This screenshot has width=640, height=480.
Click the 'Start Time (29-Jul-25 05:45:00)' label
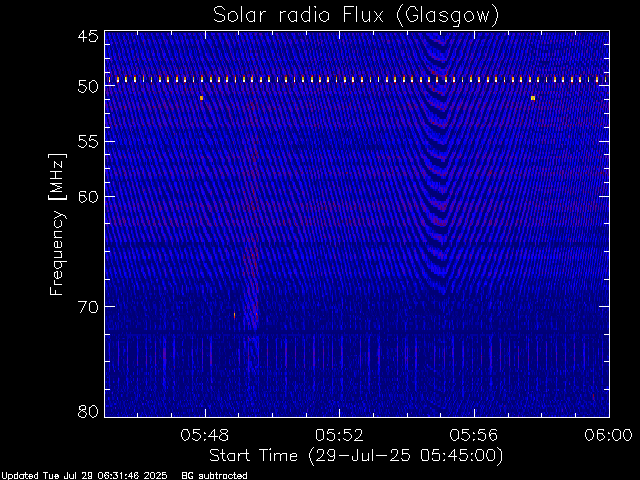point(356,456)
